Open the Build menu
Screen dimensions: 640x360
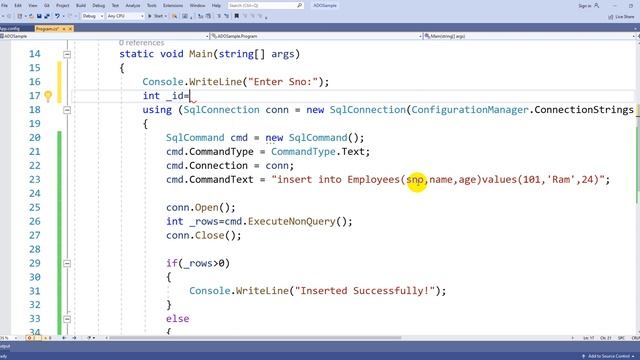tap(81, 6)
